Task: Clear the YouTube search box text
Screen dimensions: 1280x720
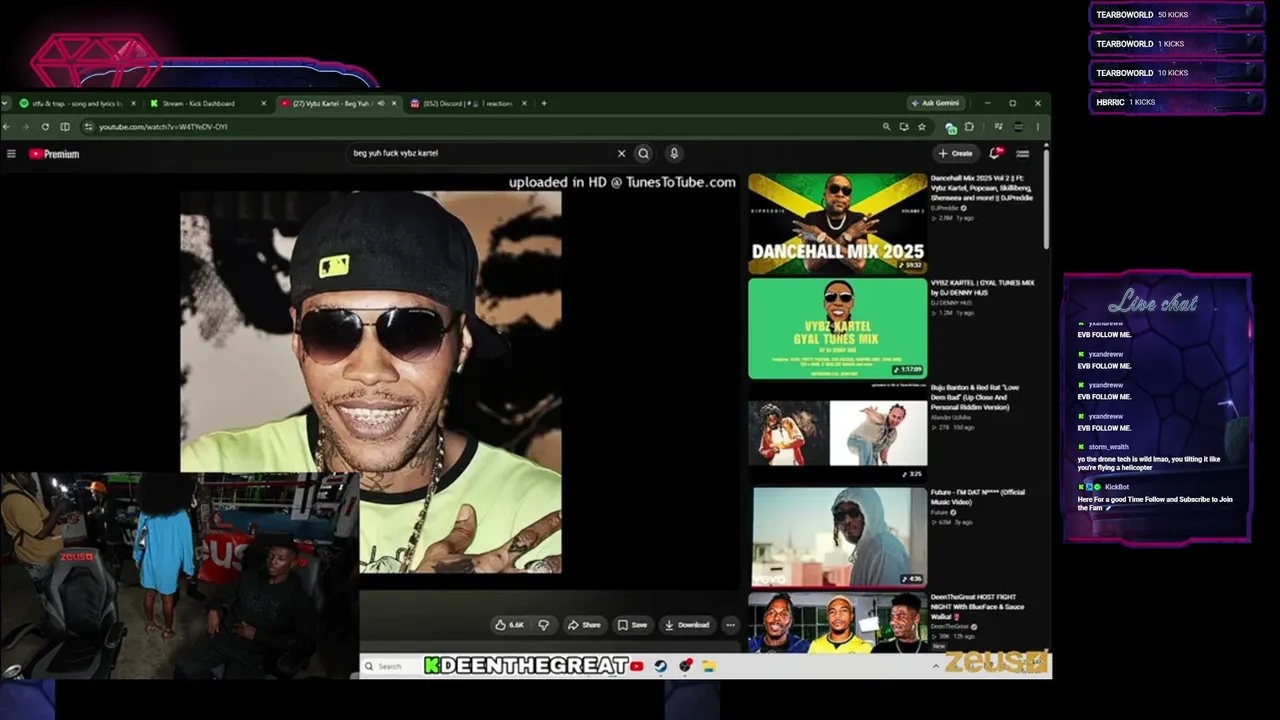Action: click(x=621, y=154)
